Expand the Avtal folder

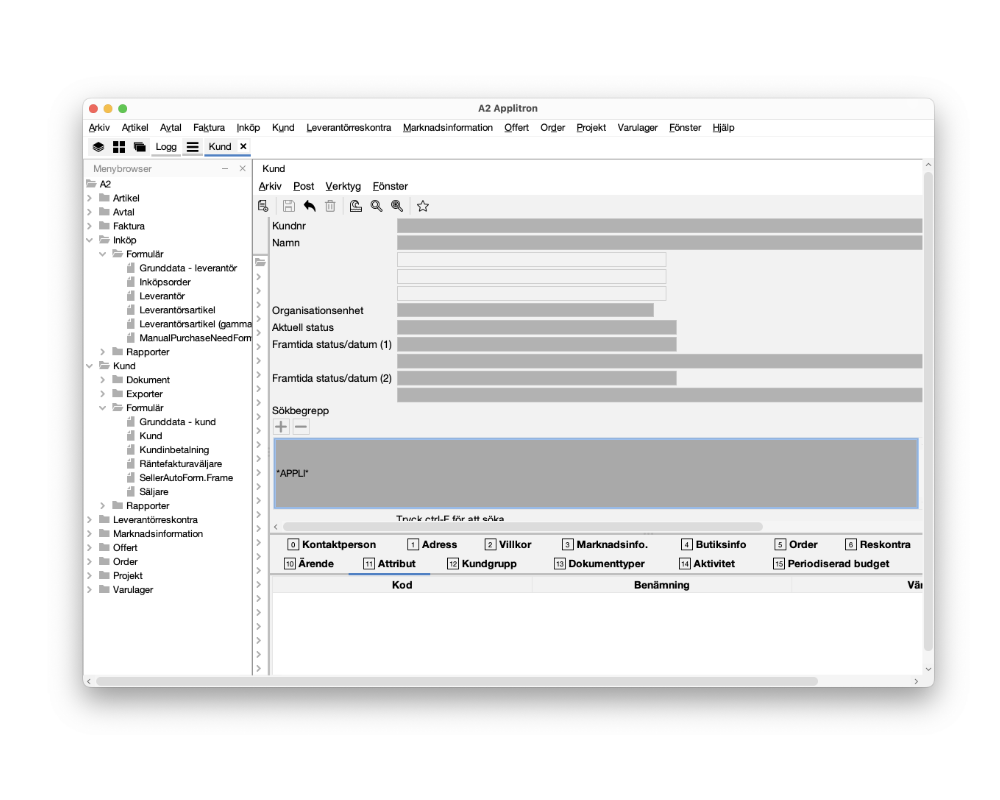[89, 212]
